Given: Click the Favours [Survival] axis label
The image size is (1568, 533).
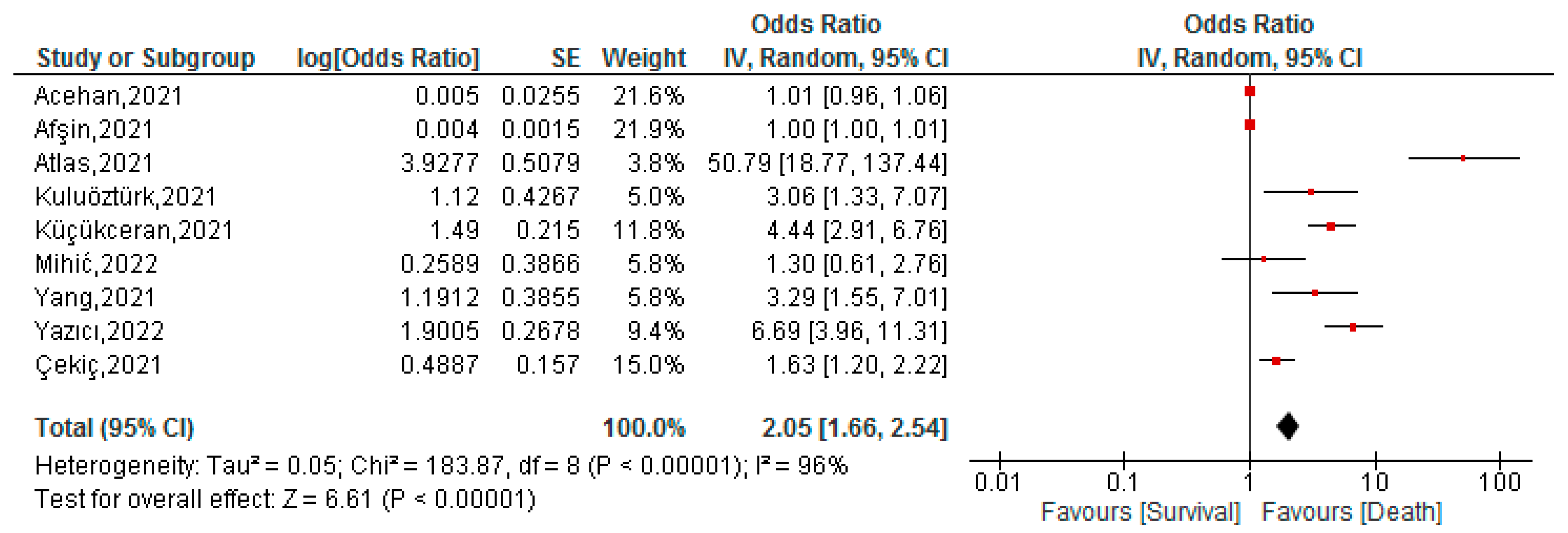Looking at the screenshot, I should coord(1140,512).
